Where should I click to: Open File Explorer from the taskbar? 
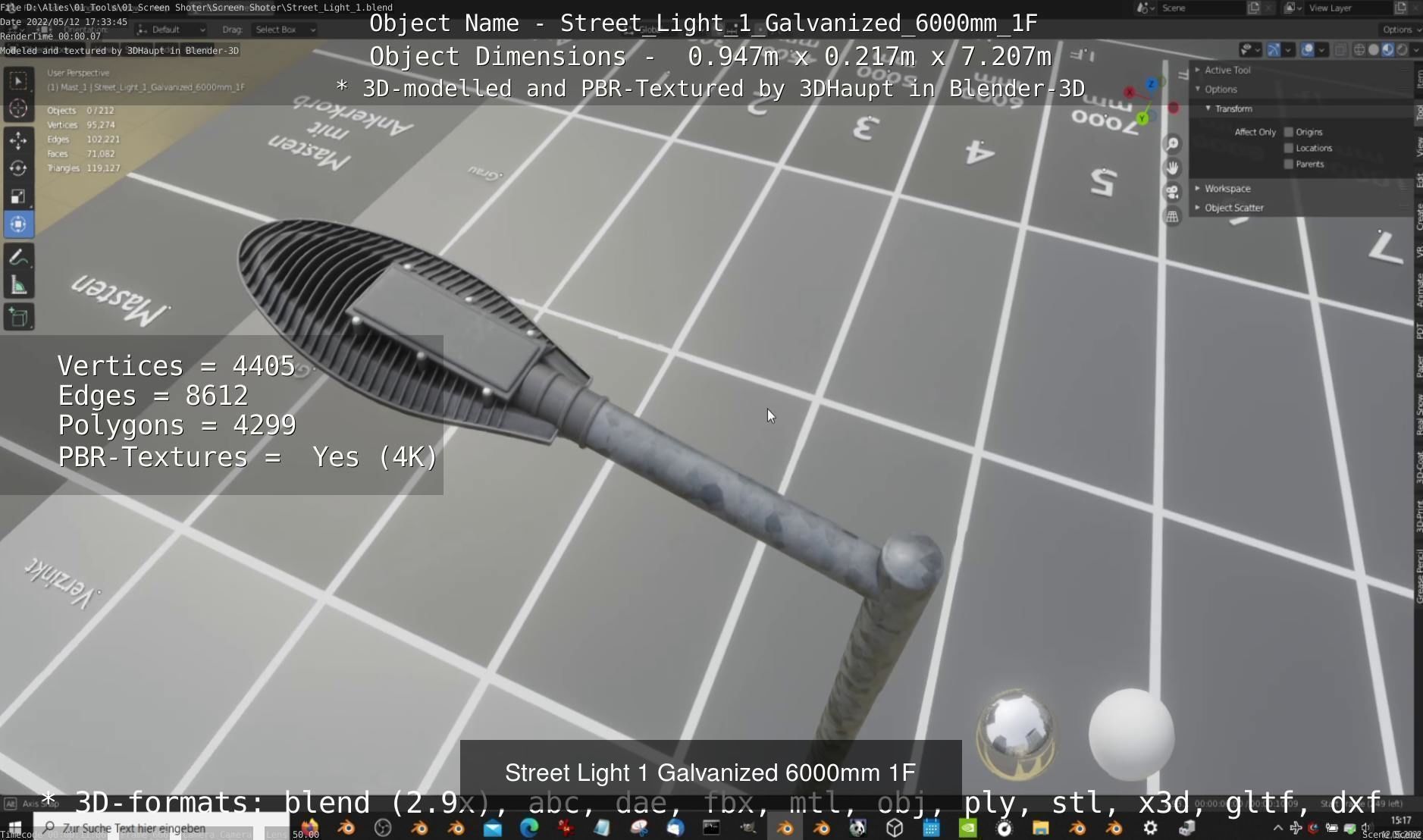[x=1040, y=828]
